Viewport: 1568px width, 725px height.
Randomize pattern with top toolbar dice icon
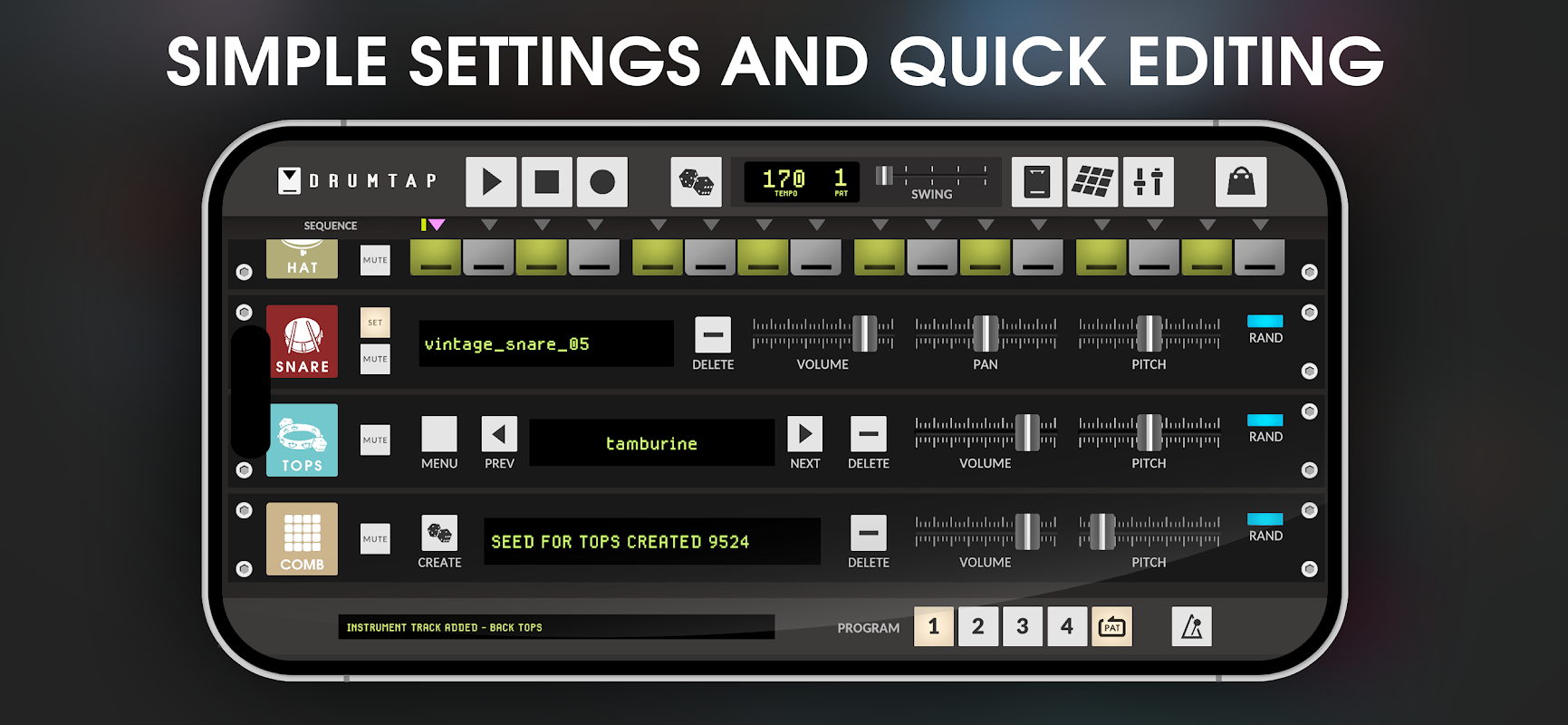696,182
